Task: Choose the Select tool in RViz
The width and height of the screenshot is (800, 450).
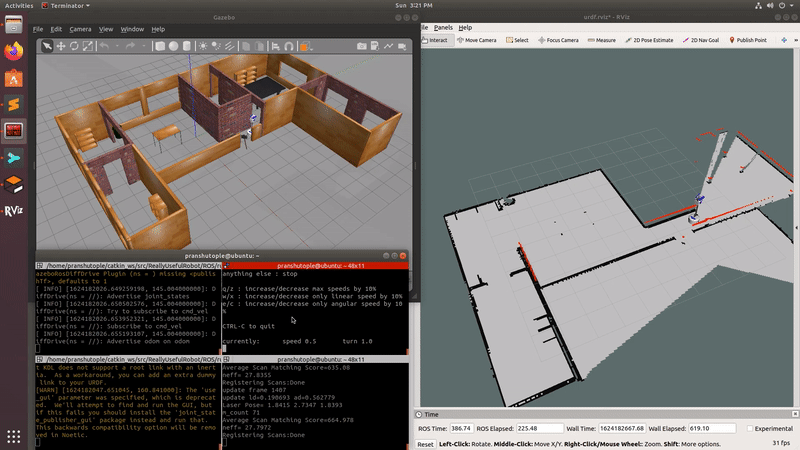Action: 517,40
